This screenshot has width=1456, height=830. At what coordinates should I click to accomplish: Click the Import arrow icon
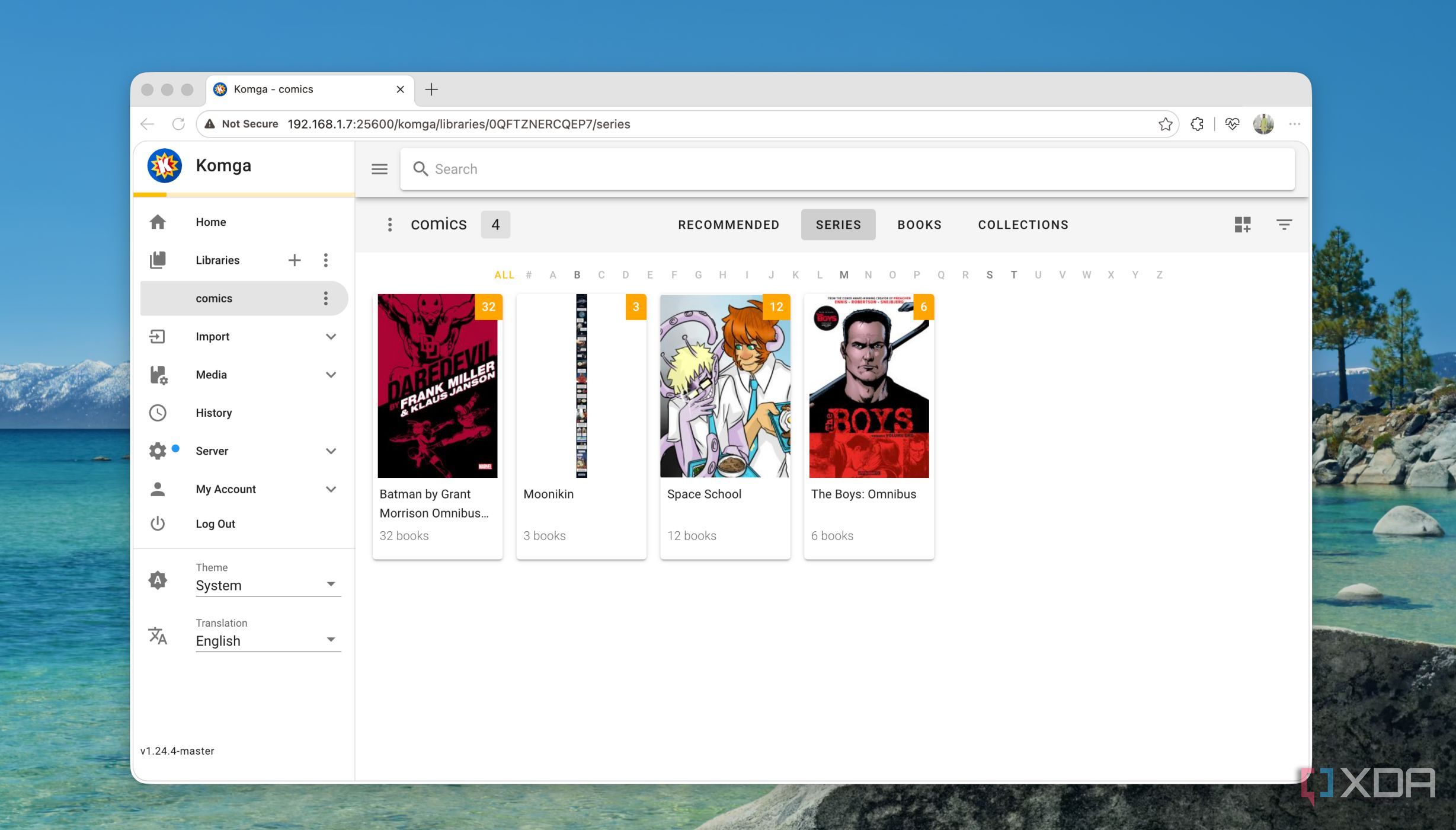pyautogui.click(x=157, y=336)
